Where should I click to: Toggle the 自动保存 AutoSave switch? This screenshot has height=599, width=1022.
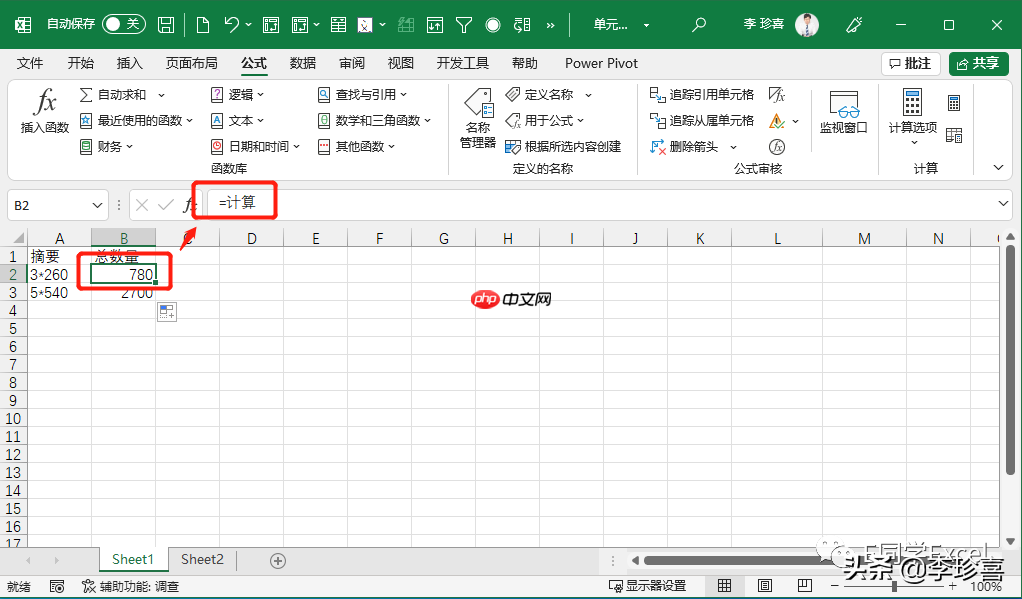[124, 24]
